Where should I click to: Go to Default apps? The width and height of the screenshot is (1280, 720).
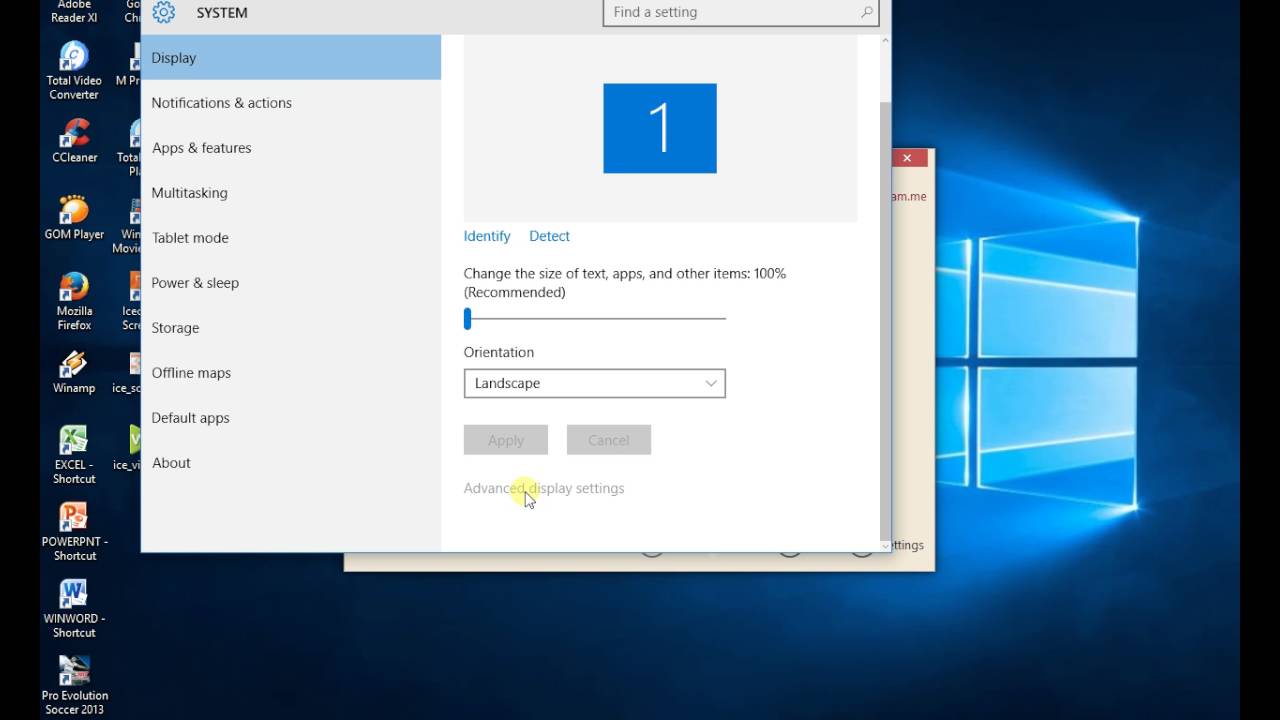pos(291,418)
